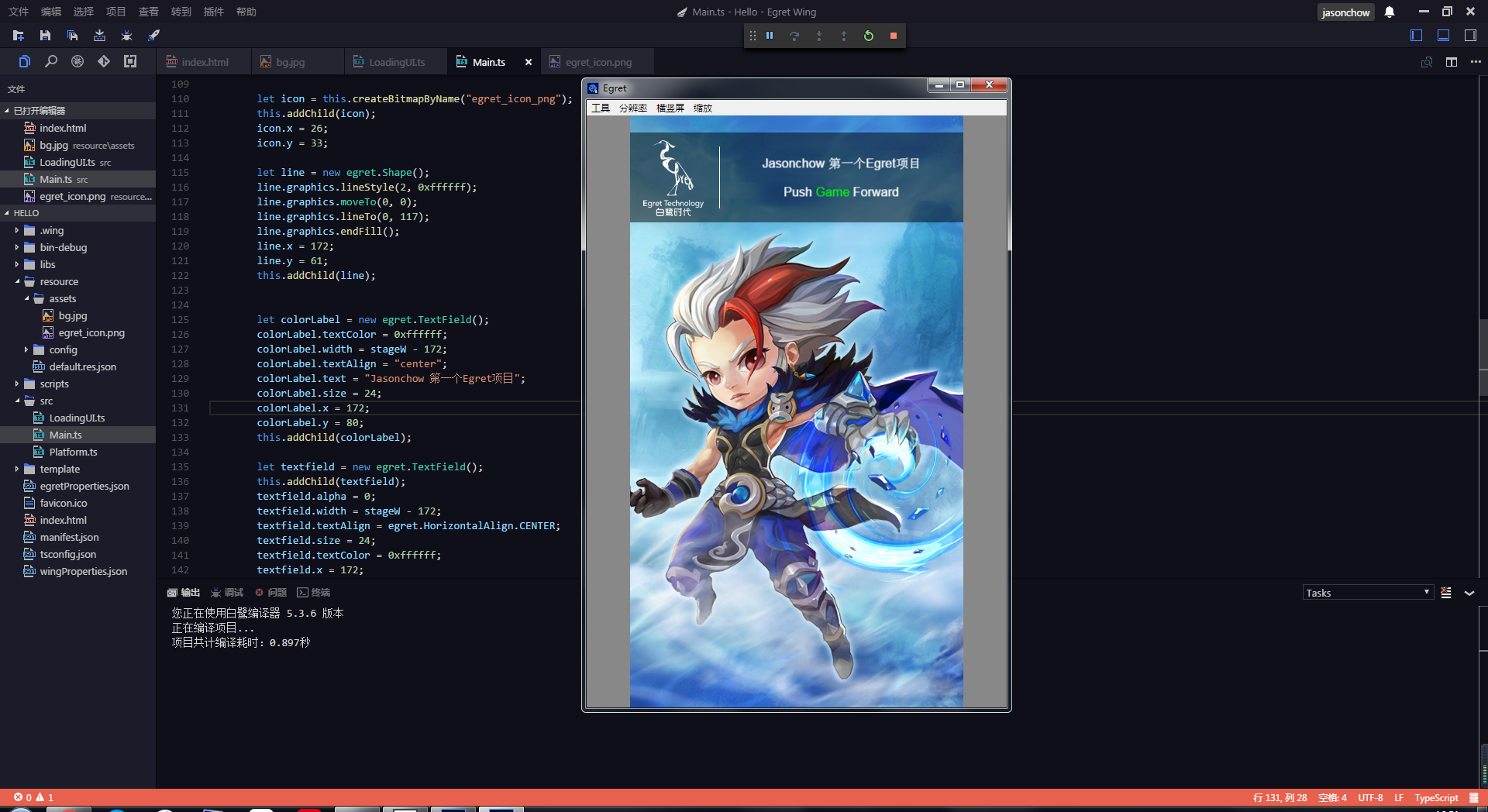The height and width of the screenshot is (812, 1488).
Task: Click the build project toolbar icon
Action: coord(99,36)
